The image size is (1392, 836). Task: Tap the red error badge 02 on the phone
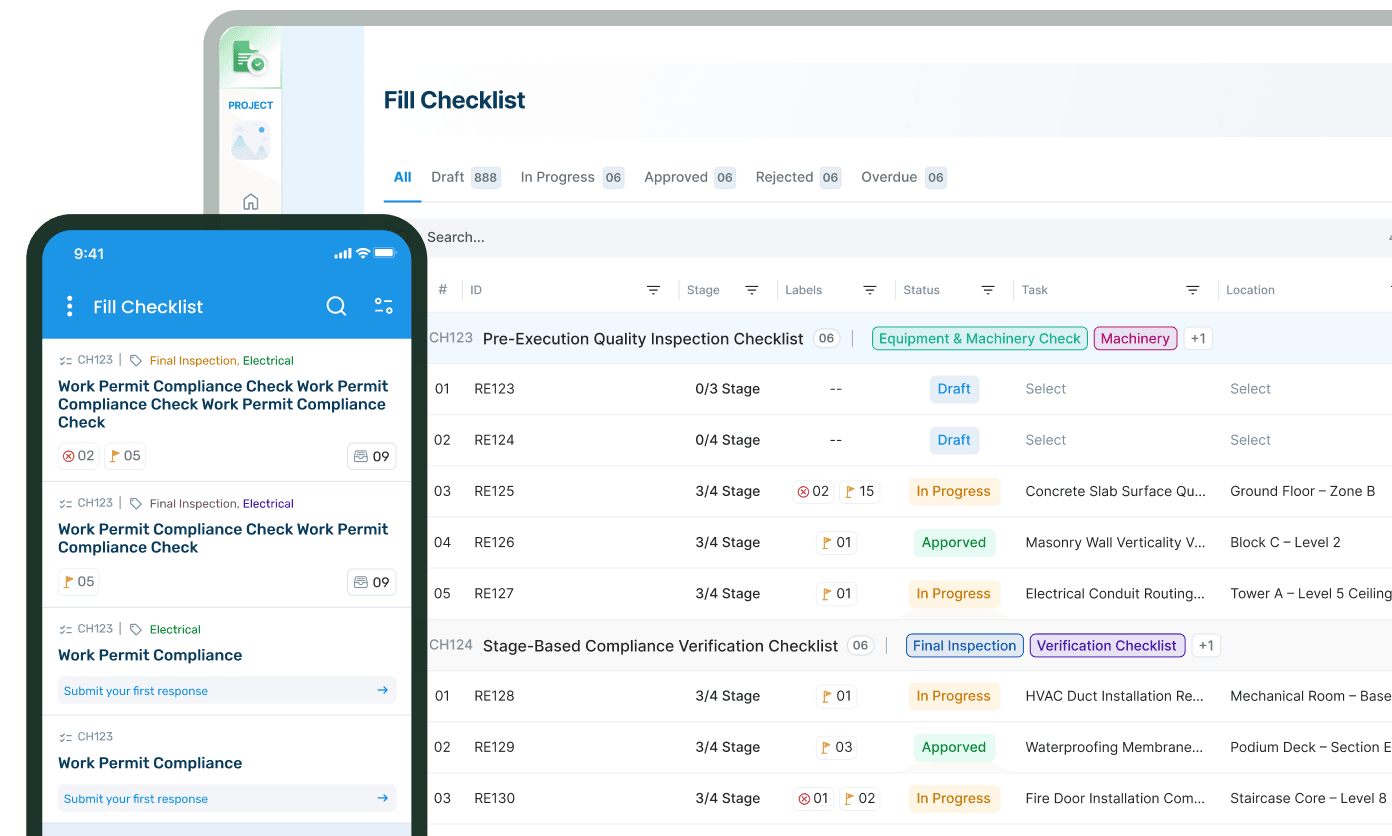tap(78, 456)
